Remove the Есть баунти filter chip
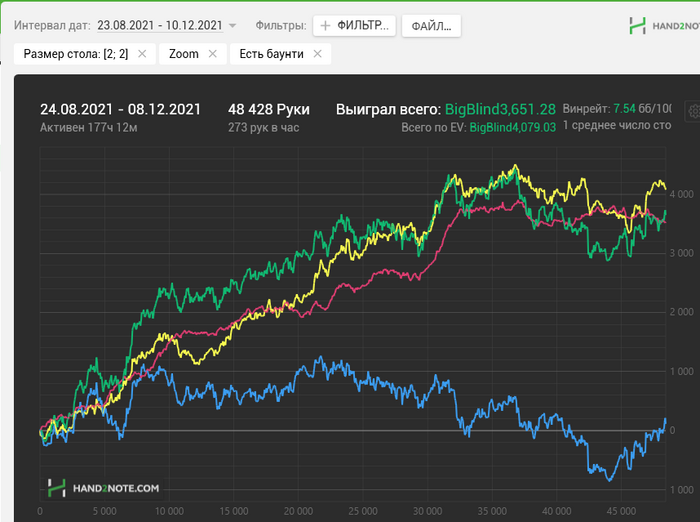 click(317, 54)
